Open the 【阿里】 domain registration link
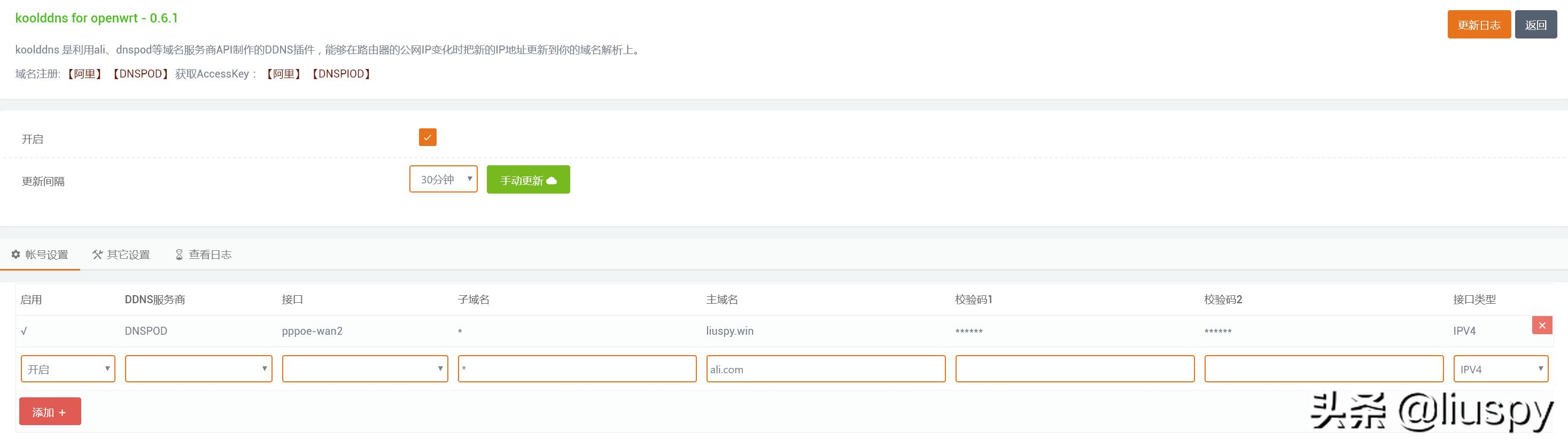 84,74
